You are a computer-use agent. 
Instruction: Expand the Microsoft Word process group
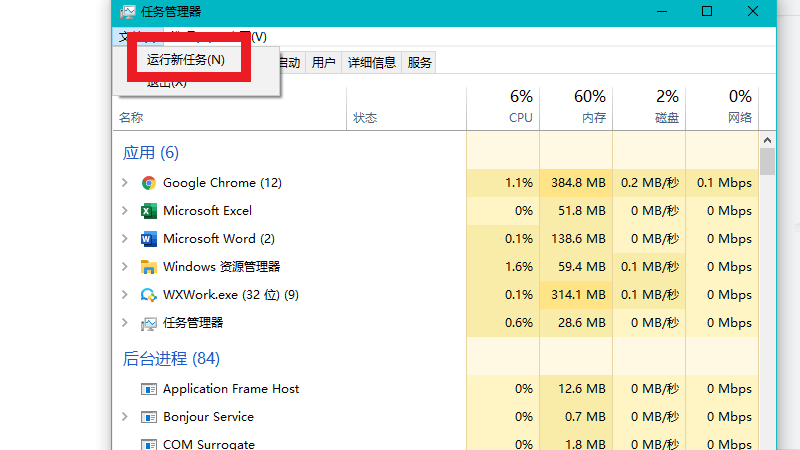point(124,239)
